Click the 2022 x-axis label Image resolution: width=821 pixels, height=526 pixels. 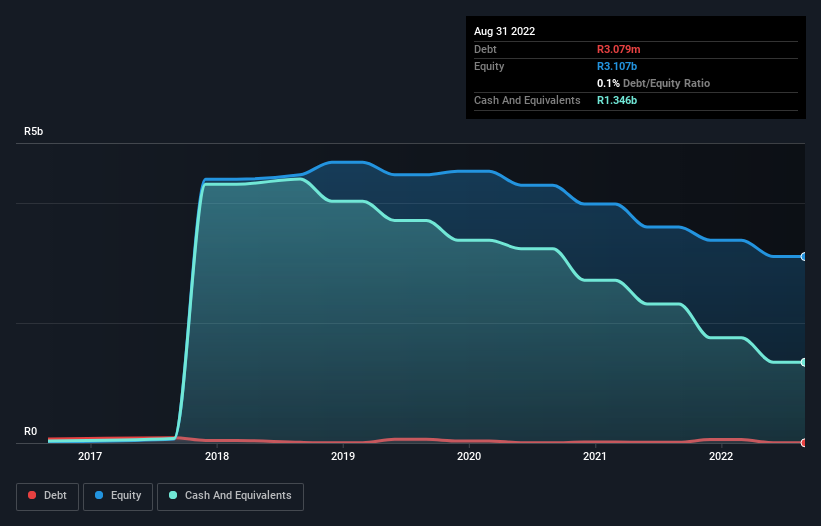tap(721, 456)
